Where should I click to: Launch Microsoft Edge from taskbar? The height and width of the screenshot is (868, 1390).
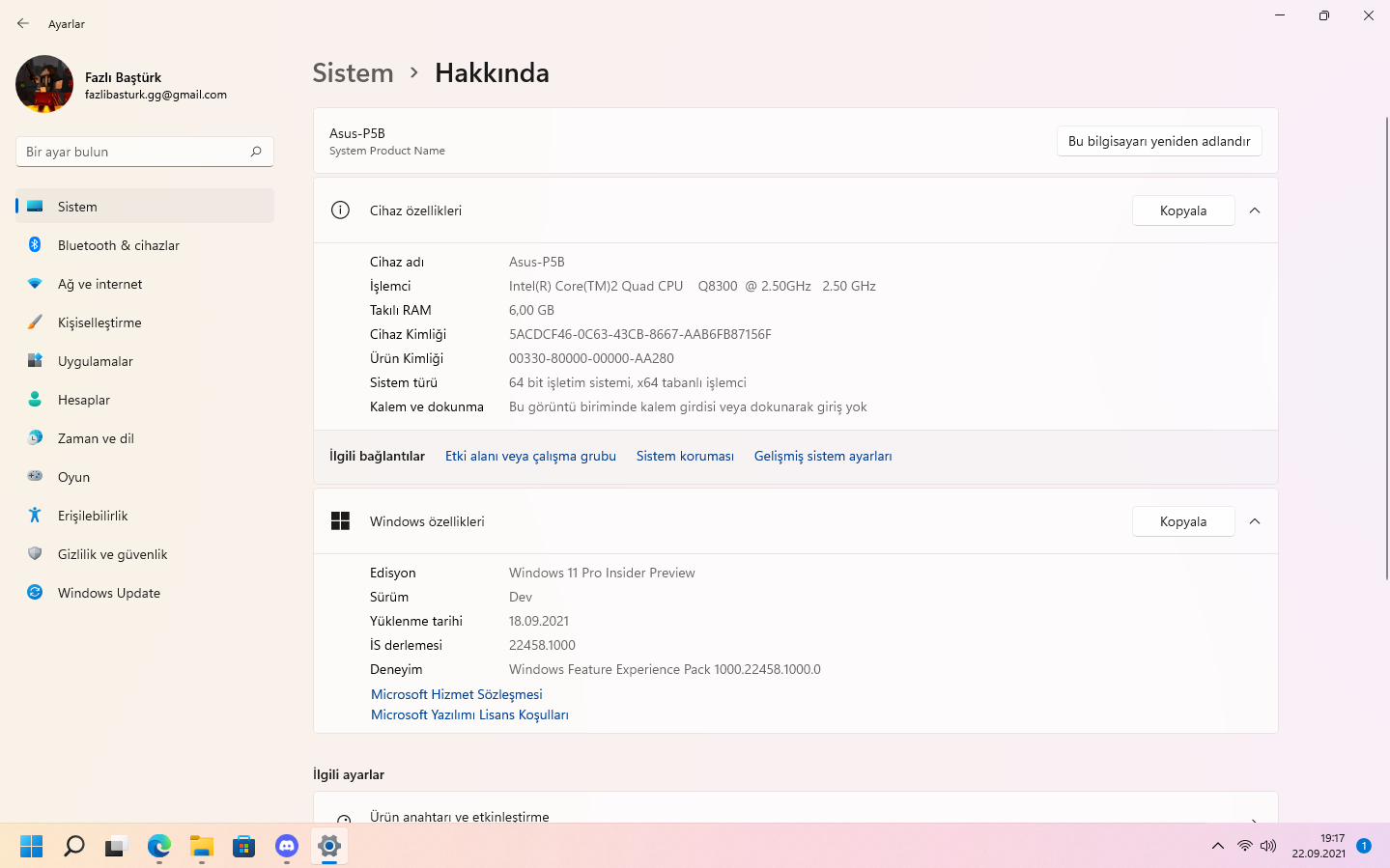(159, 847)
